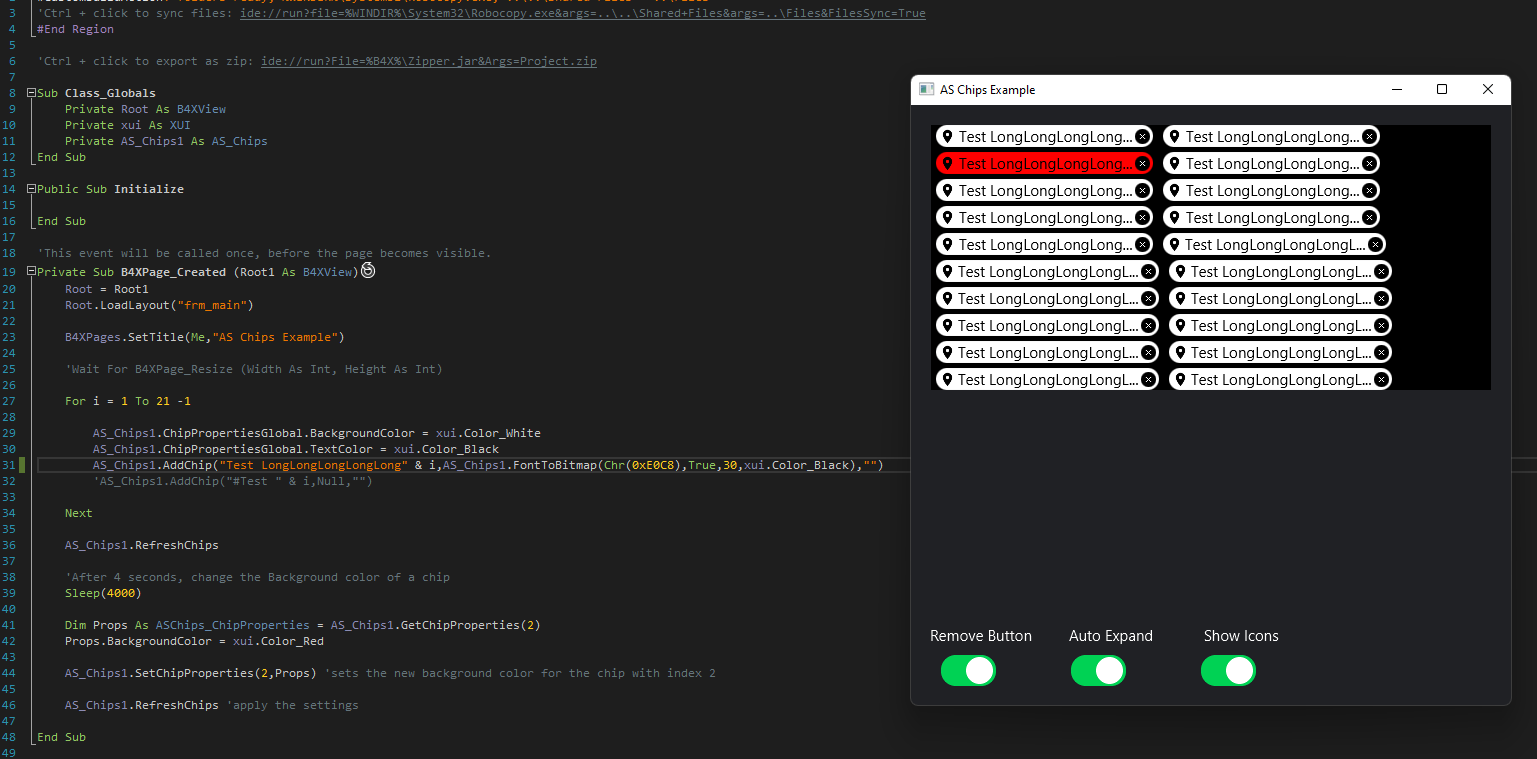Click line number 48 in the gutter

[10, 737]
